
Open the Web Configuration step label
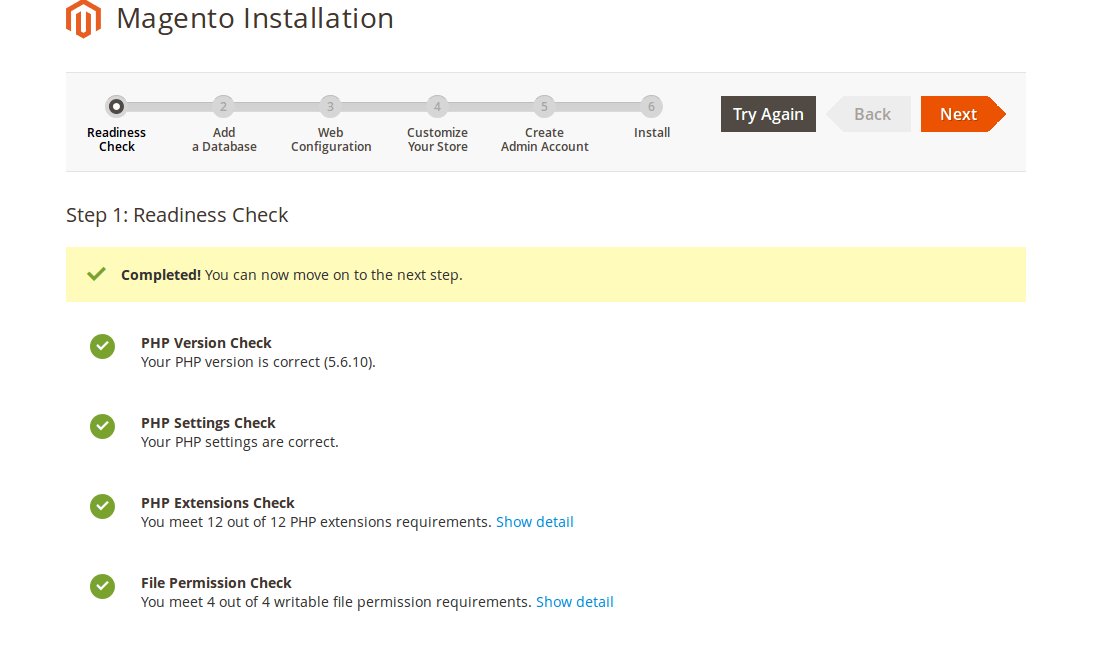tap(331, 139)
